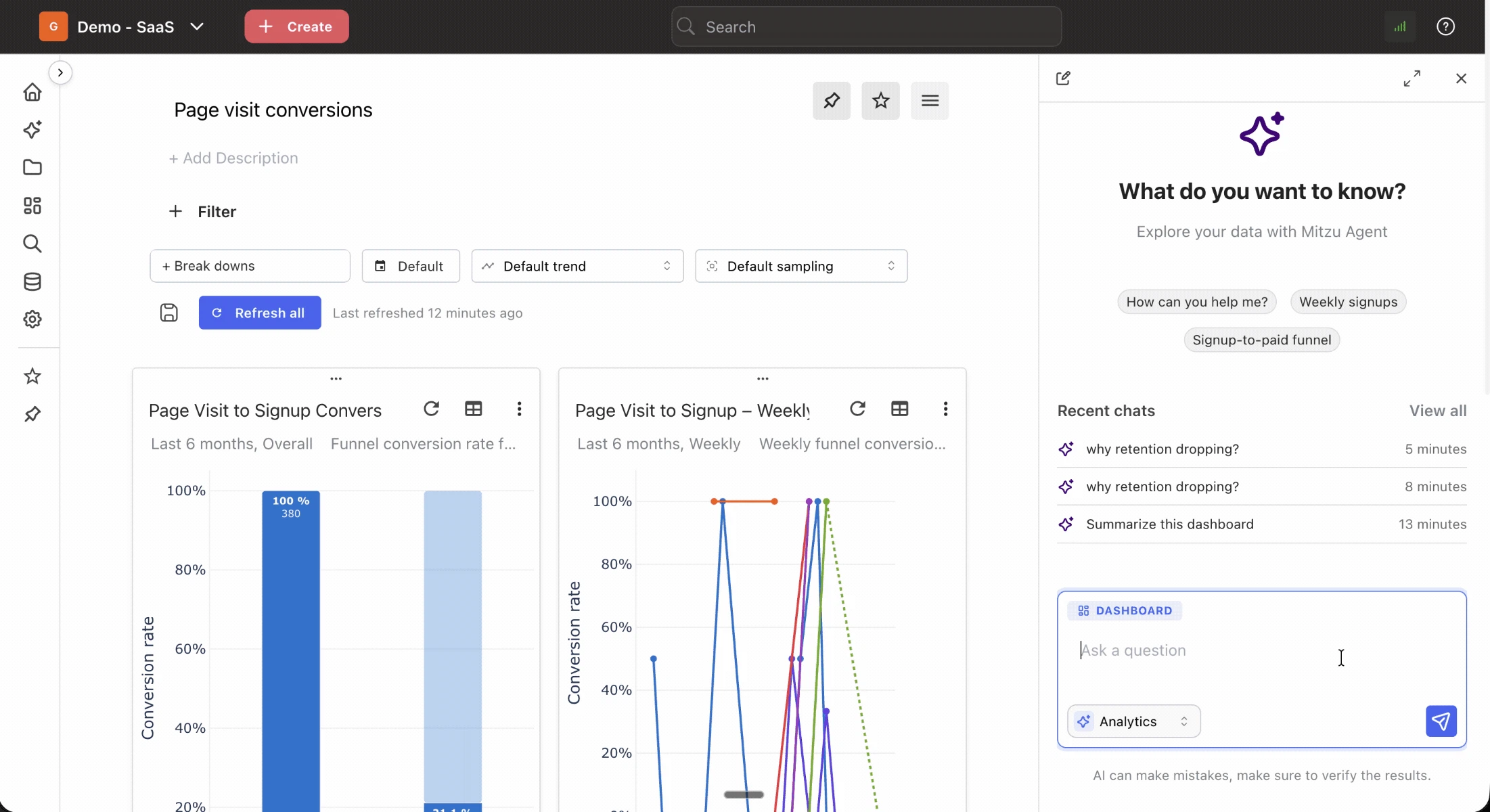Add a Filter to the dashboard

pyautogui.click(x=202, y=212)
